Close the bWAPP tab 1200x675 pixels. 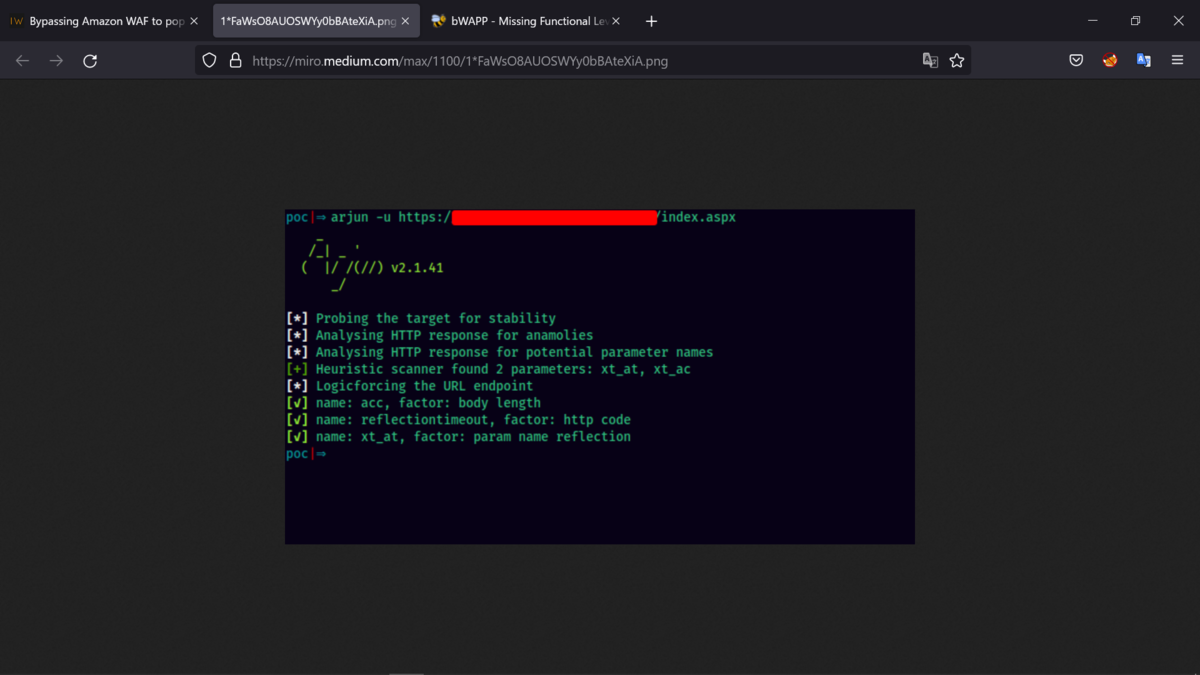[x=616, y=21]
